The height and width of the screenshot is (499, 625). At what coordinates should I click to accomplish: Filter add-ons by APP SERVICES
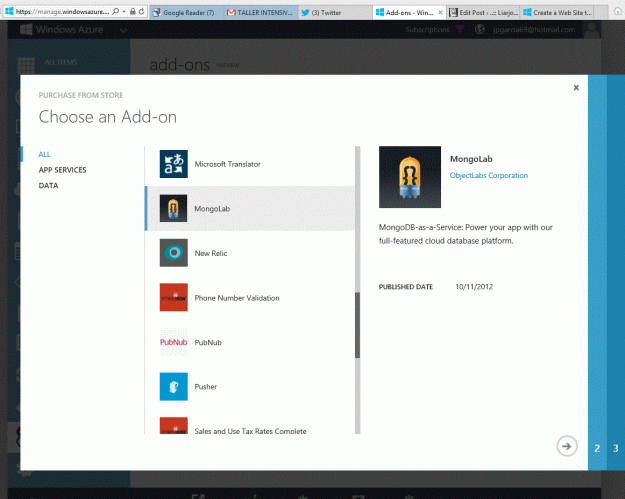62,170
